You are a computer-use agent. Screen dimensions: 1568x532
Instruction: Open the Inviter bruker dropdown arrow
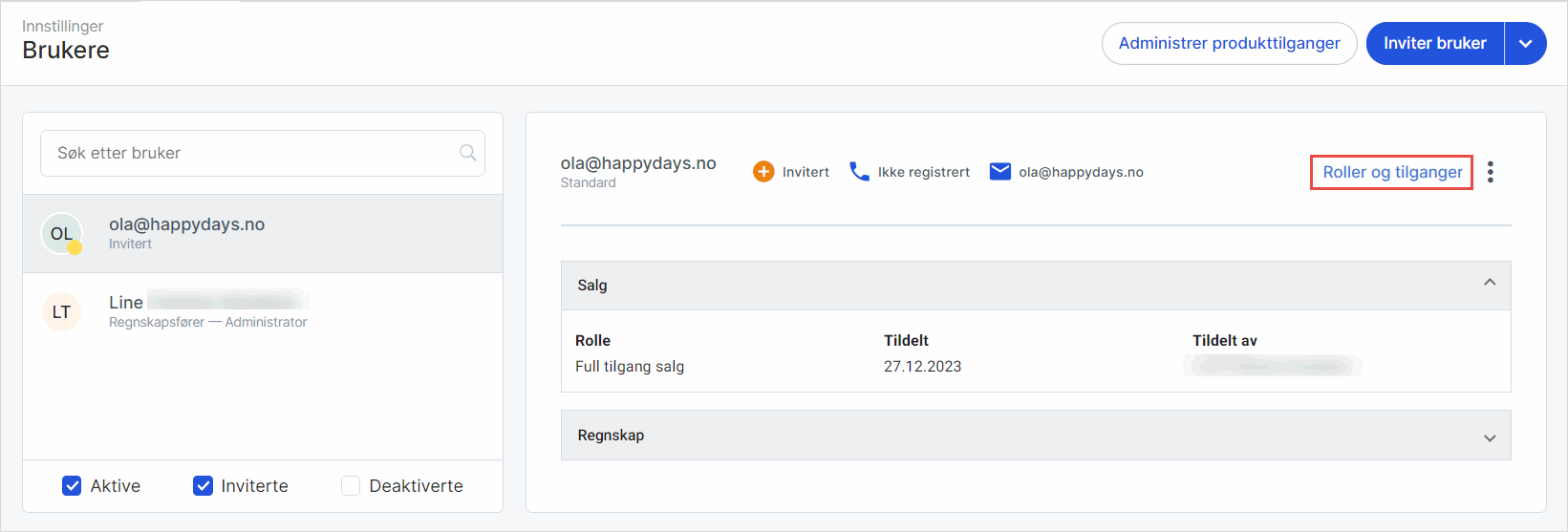click(x=1525, y=44)
